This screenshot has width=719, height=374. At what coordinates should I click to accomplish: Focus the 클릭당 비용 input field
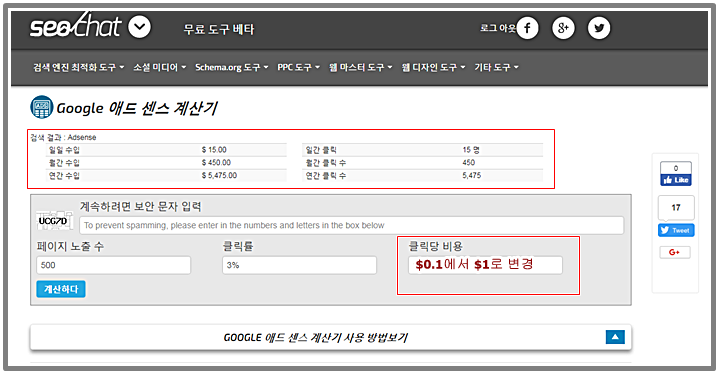point(485,265)
